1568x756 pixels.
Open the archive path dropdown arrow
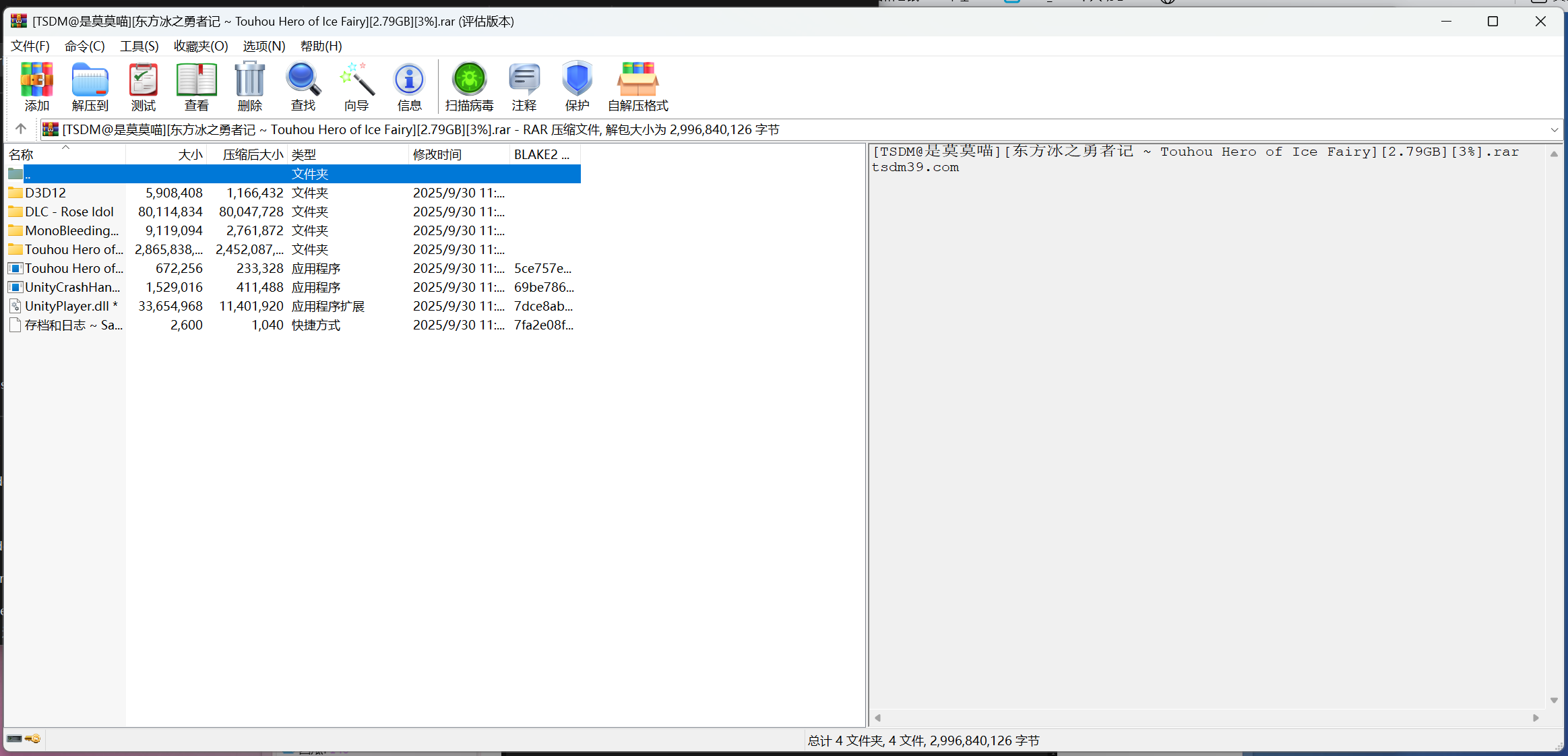1554,129
